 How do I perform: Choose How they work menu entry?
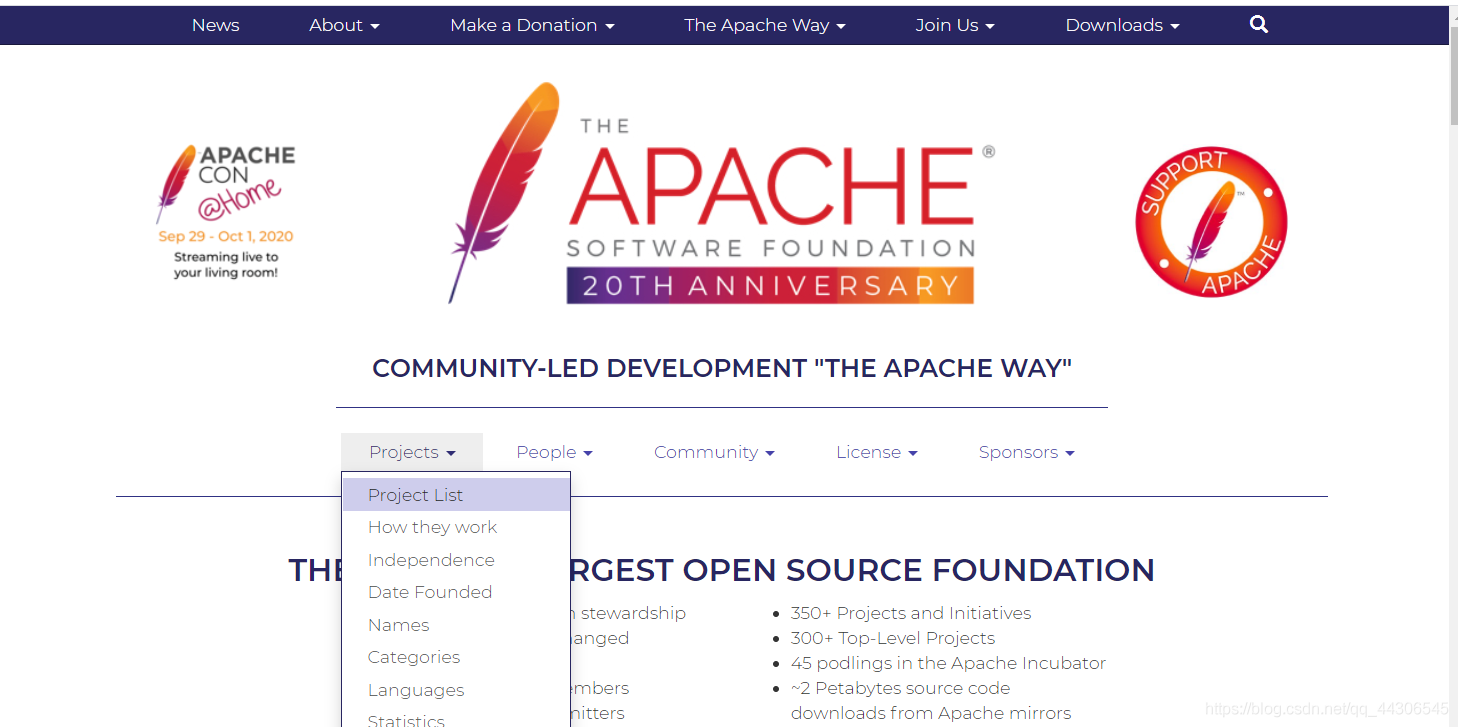coord(456,527)
